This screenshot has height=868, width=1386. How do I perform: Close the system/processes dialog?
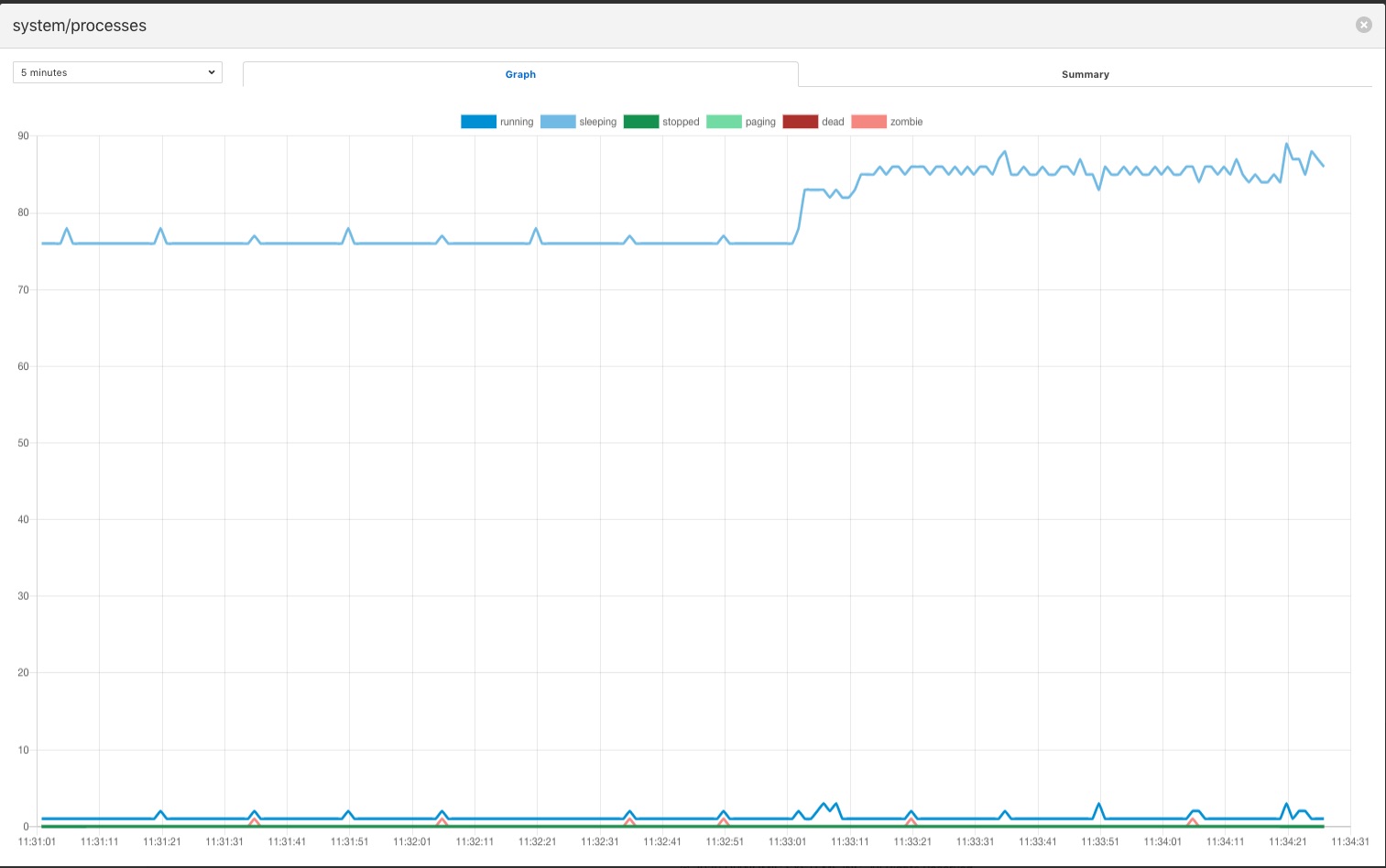click(x=1363, y=25)
